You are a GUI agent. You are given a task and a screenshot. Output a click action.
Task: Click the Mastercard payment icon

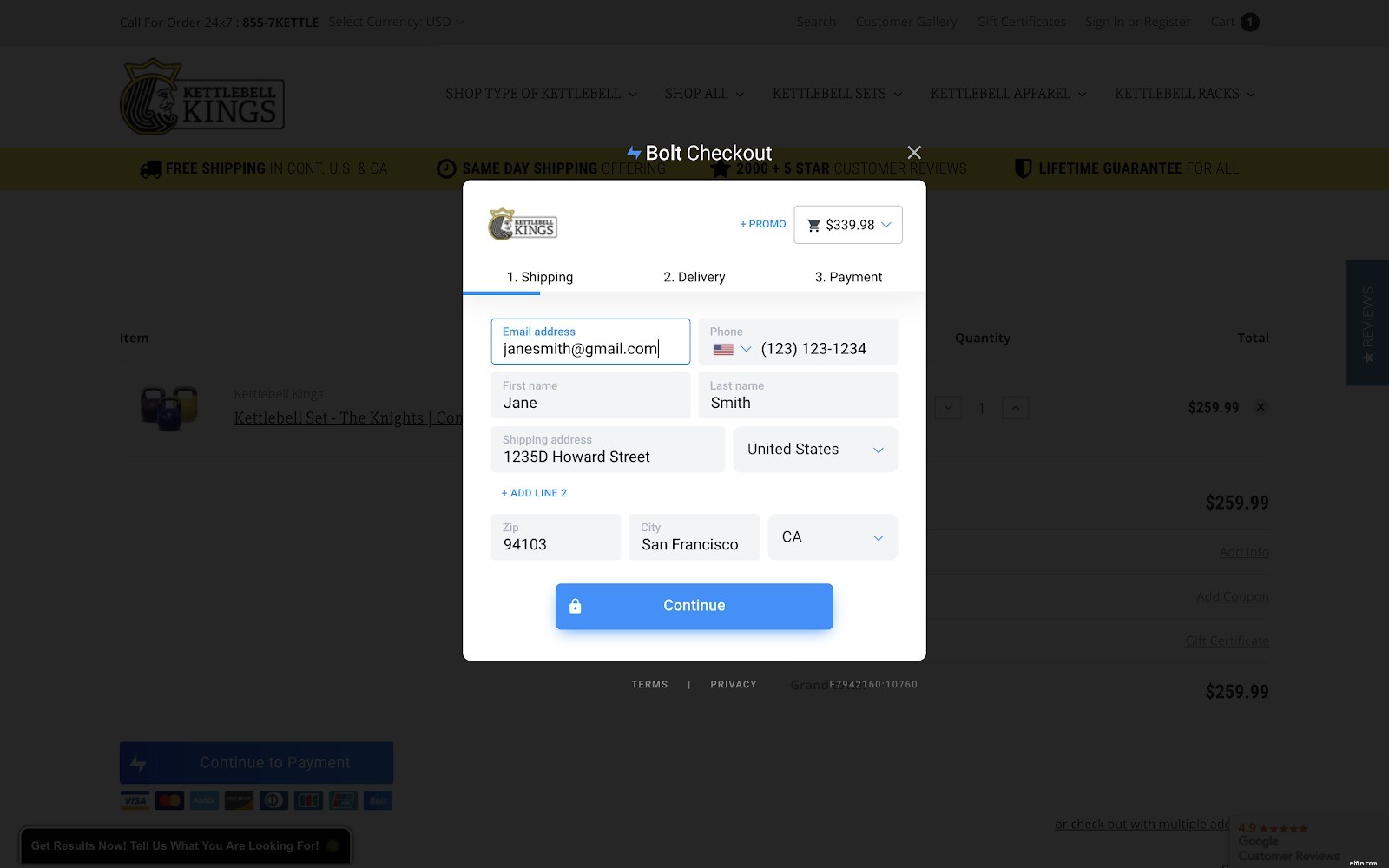(x=169, y=800)
